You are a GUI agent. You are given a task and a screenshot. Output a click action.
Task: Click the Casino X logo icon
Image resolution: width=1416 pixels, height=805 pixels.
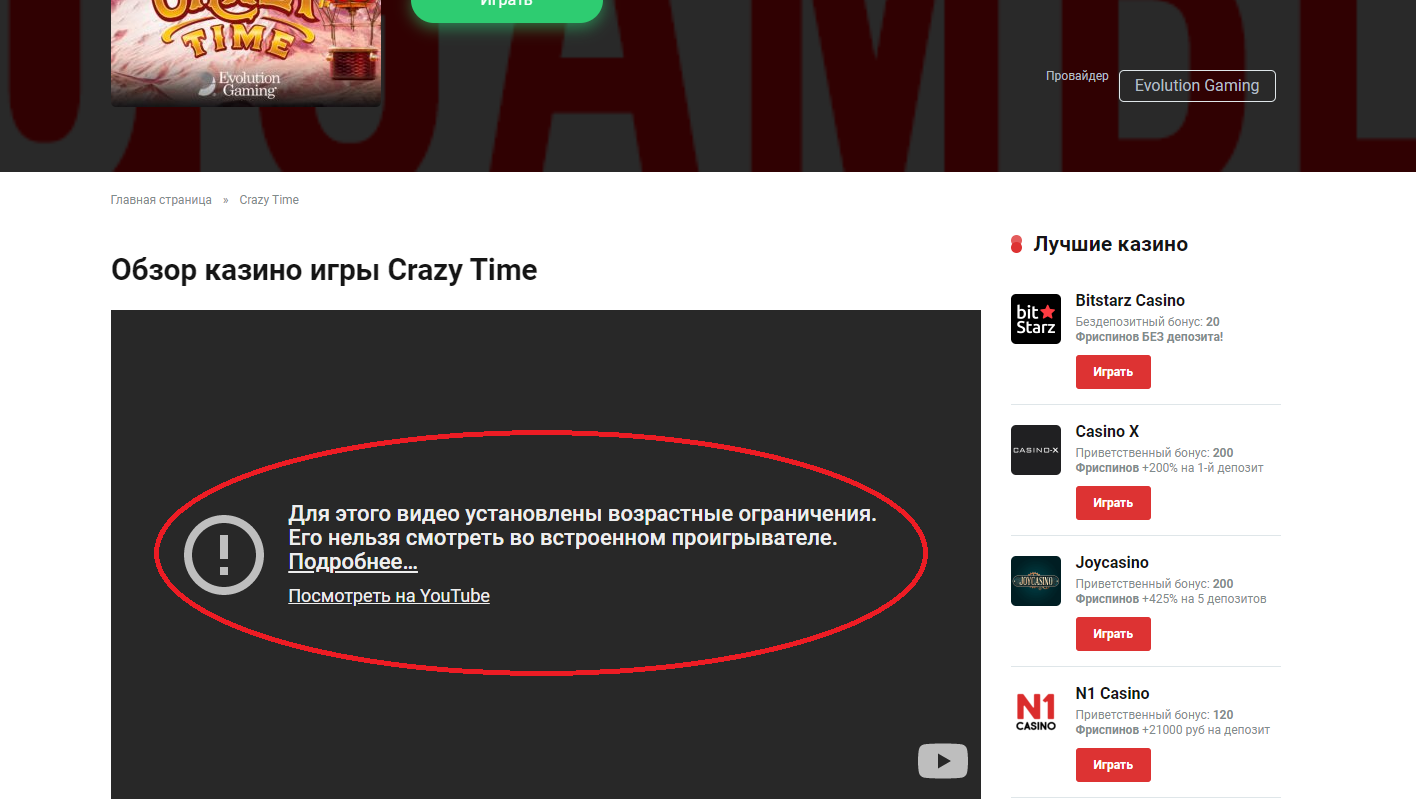pyautogui.click(x=1036, y=450)
